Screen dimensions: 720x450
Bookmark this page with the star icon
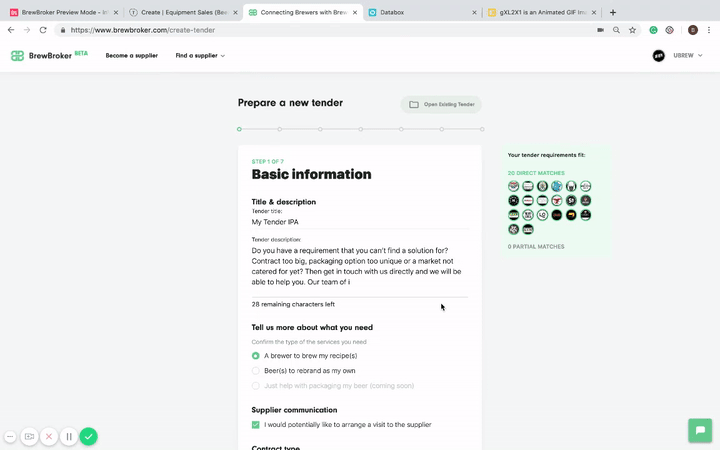633,30
